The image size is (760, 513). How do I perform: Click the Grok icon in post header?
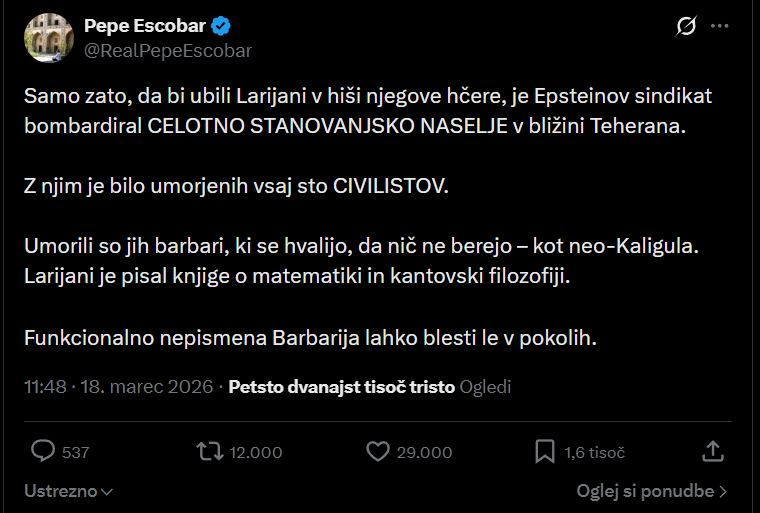click(686, 27)
